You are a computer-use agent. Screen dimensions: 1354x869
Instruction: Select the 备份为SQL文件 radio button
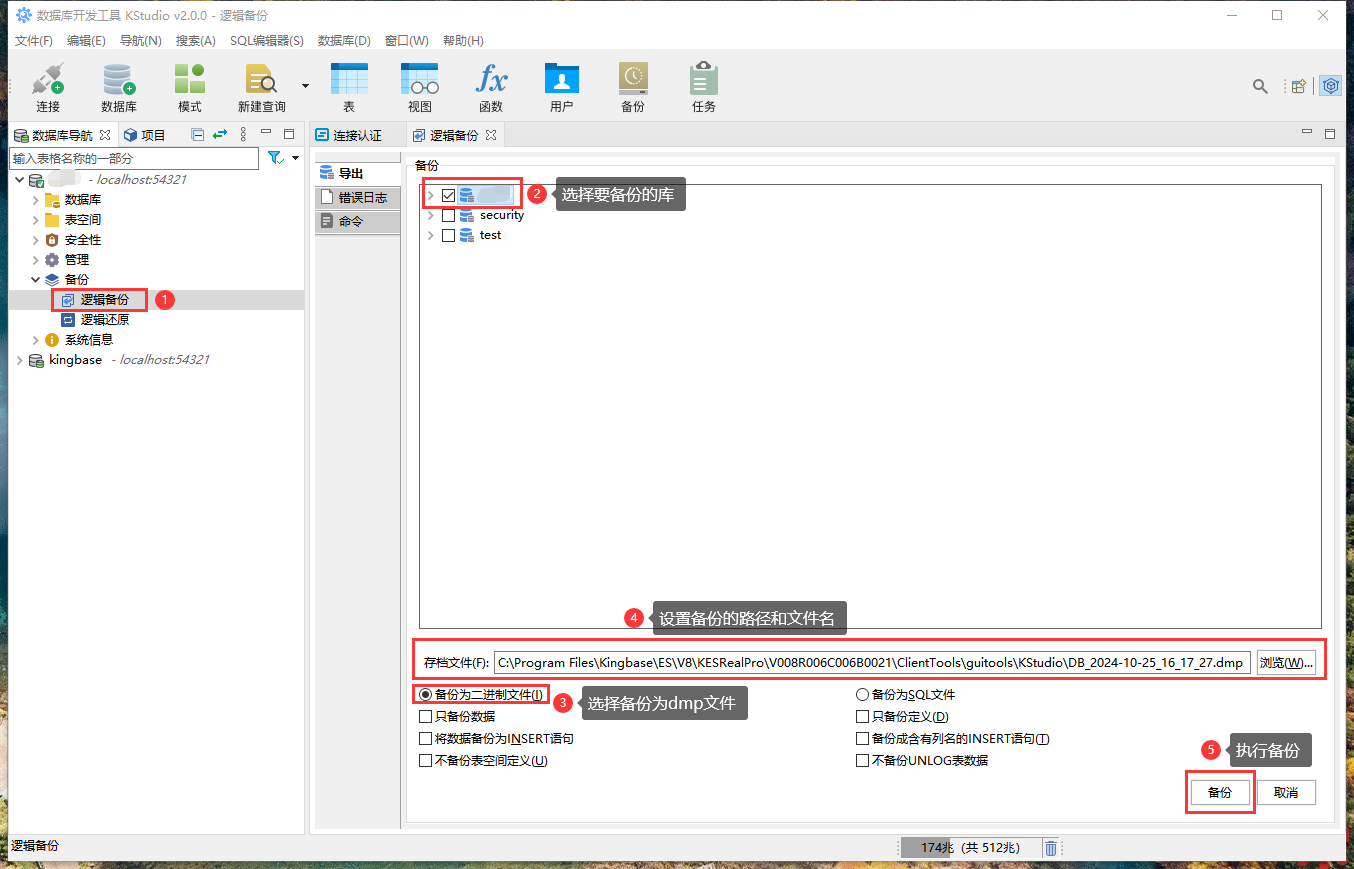pos(862,695)
